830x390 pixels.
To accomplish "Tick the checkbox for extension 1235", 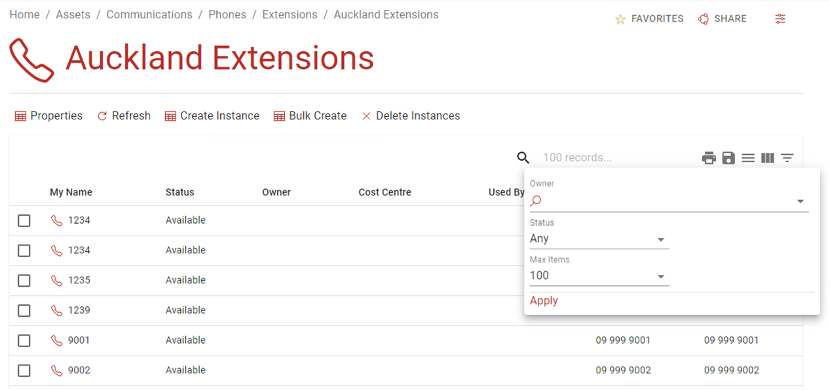I will 24,281.
